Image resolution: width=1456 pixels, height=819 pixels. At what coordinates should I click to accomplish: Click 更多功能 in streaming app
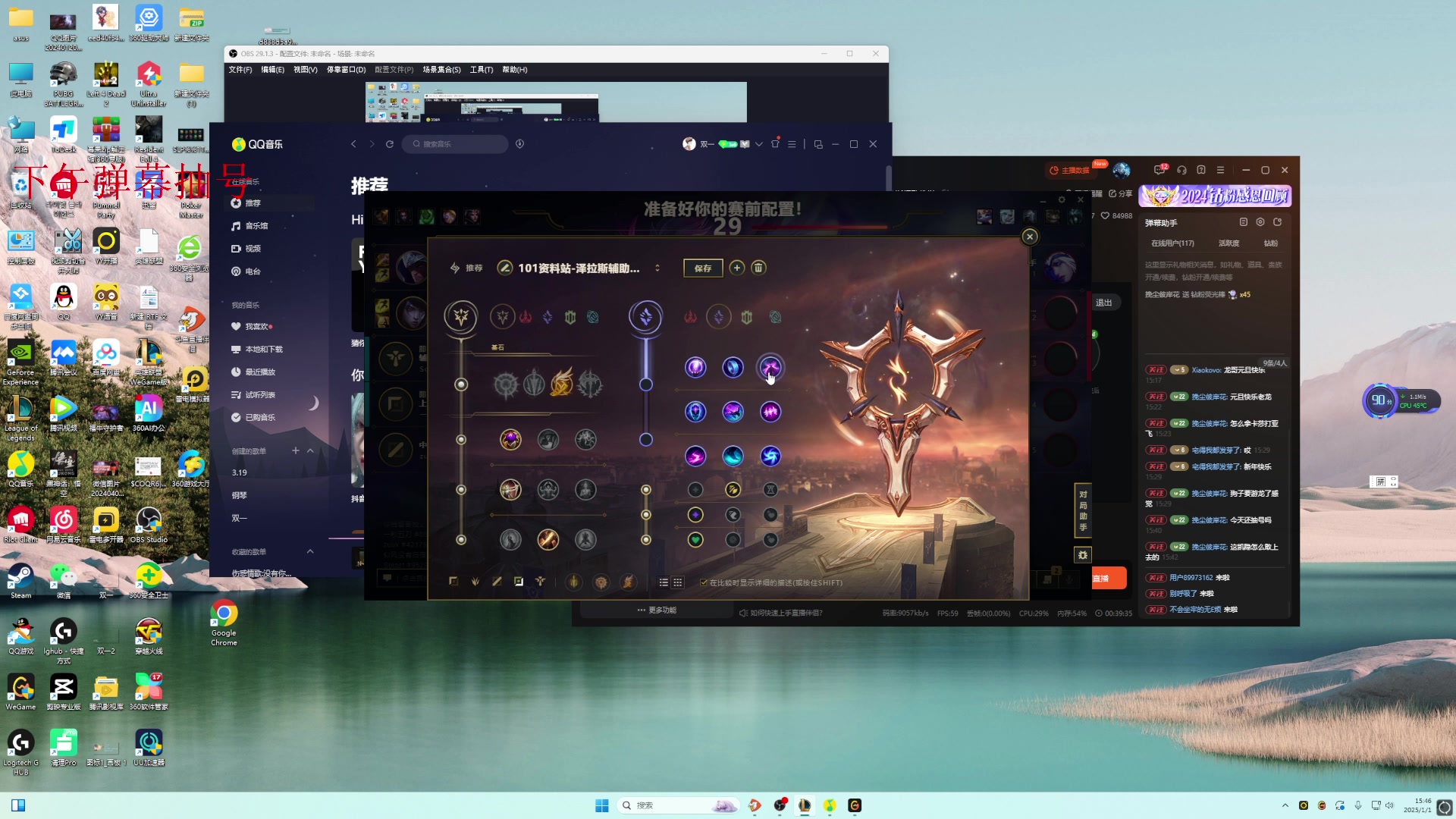(x=657, y=610)
